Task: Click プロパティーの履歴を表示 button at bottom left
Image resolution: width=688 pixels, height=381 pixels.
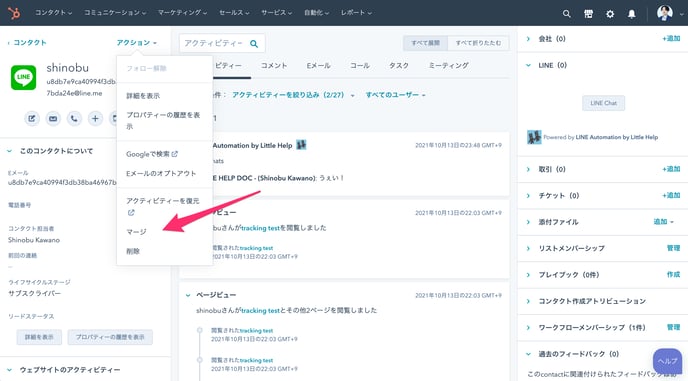Action: 110,337
